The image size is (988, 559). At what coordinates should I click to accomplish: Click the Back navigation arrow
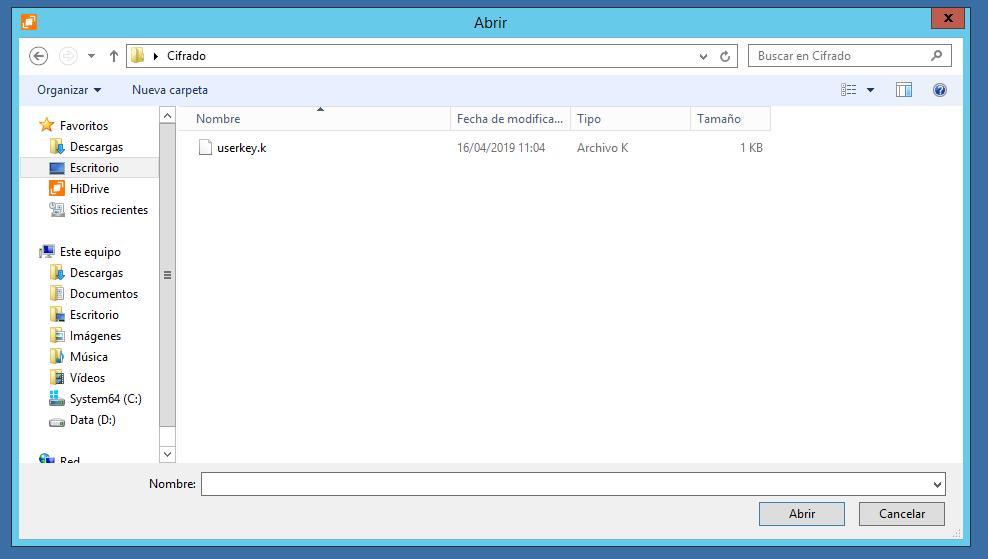pos(38,56)
